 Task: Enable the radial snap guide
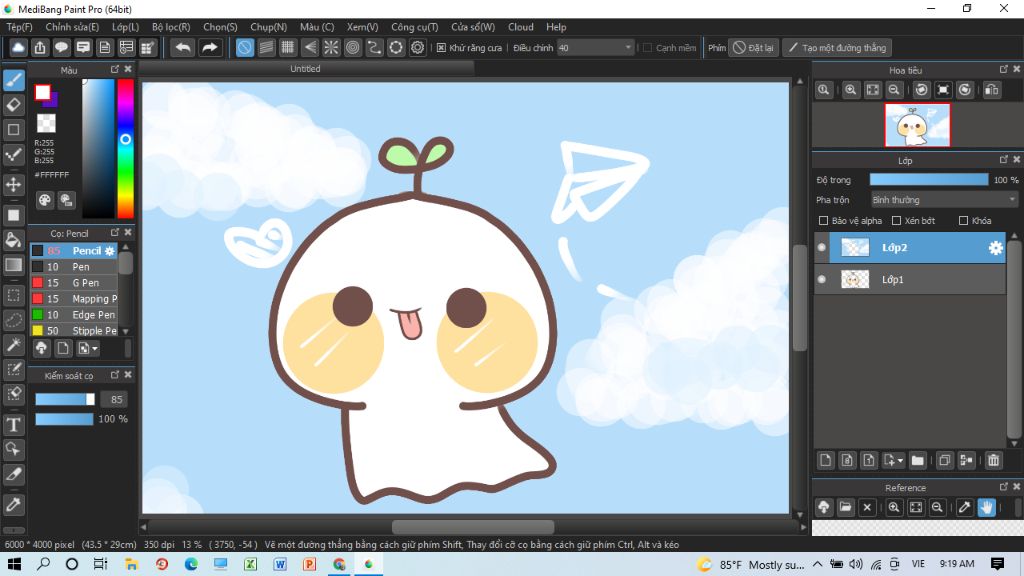[331, 48]
